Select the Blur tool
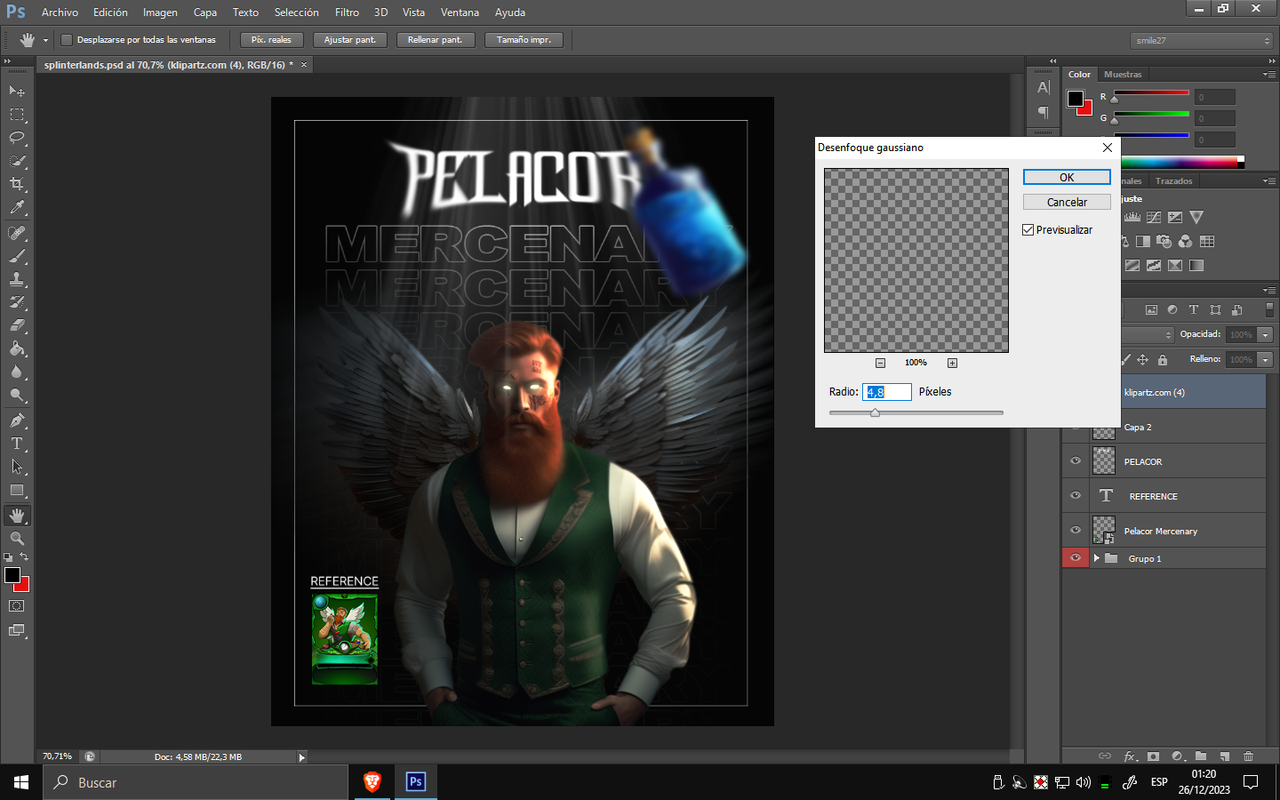 click(17, 372)
